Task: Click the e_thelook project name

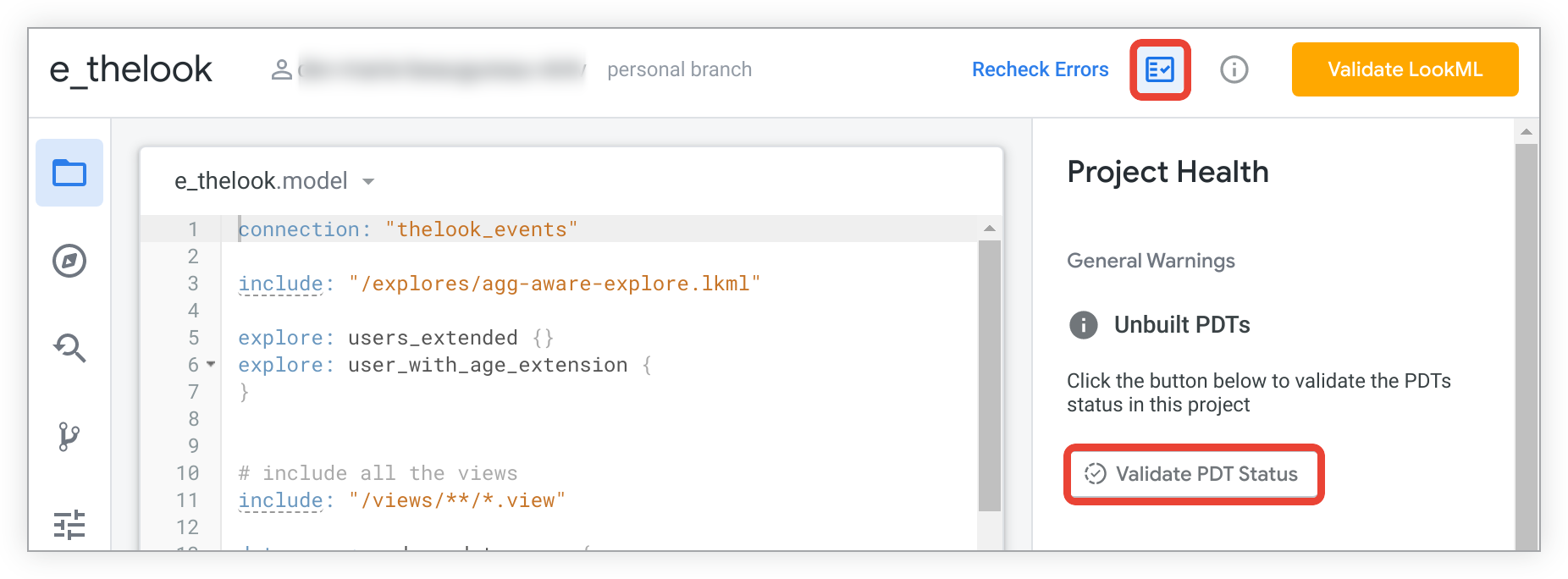Action: pos(130,69)
